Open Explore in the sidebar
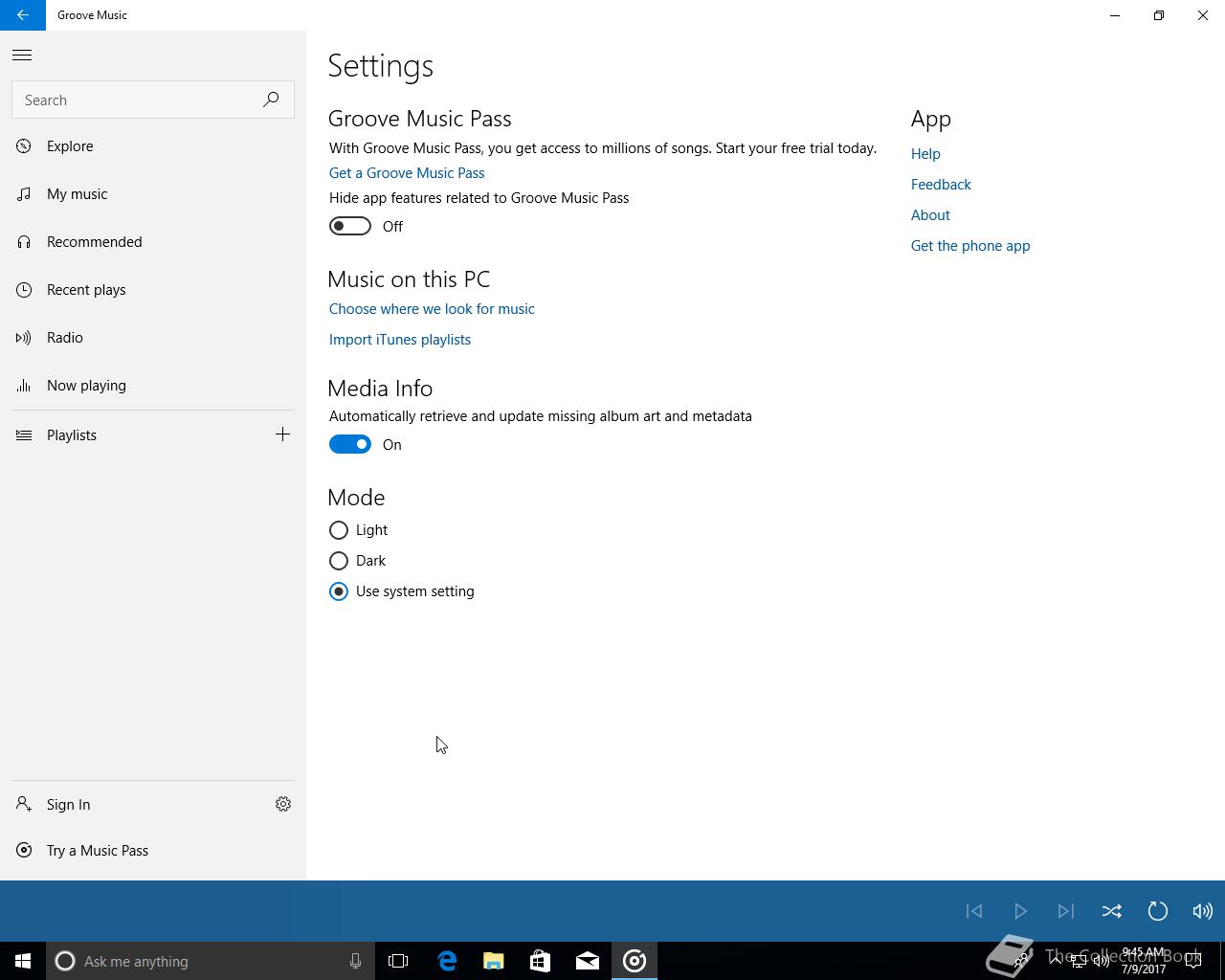The height and width of the screenshot is (980, 1225). click(x=153, y=146)
